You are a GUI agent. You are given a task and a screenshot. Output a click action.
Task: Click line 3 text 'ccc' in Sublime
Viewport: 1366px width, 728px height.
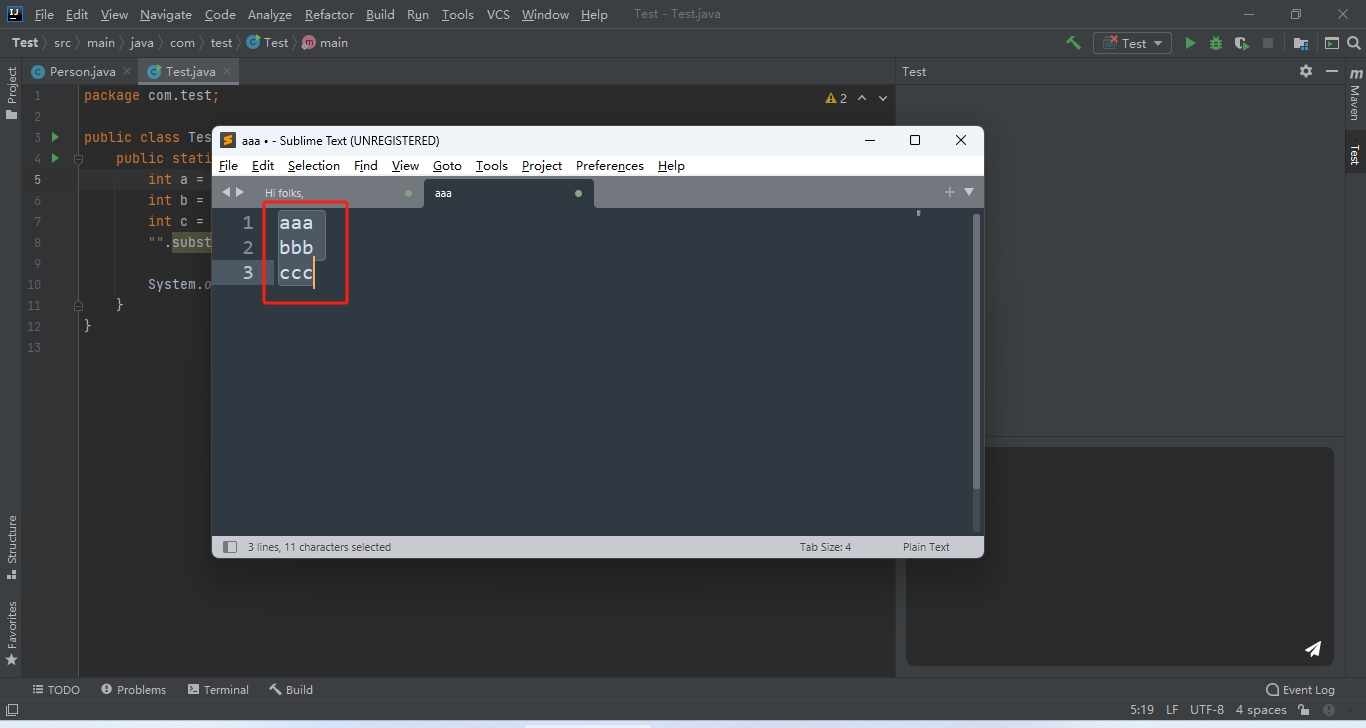coord(296,273)
